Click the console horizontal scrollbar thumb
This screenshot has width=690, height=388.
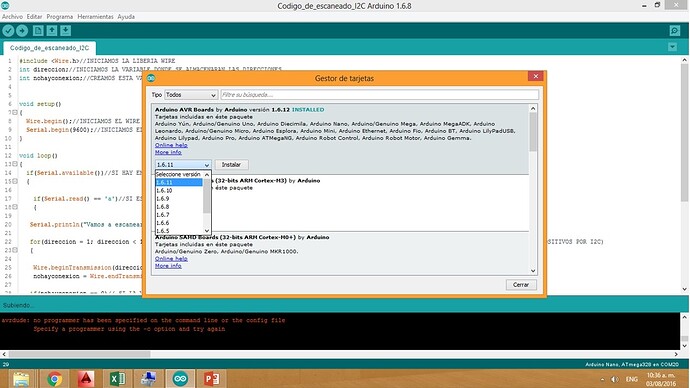(79, 354)
